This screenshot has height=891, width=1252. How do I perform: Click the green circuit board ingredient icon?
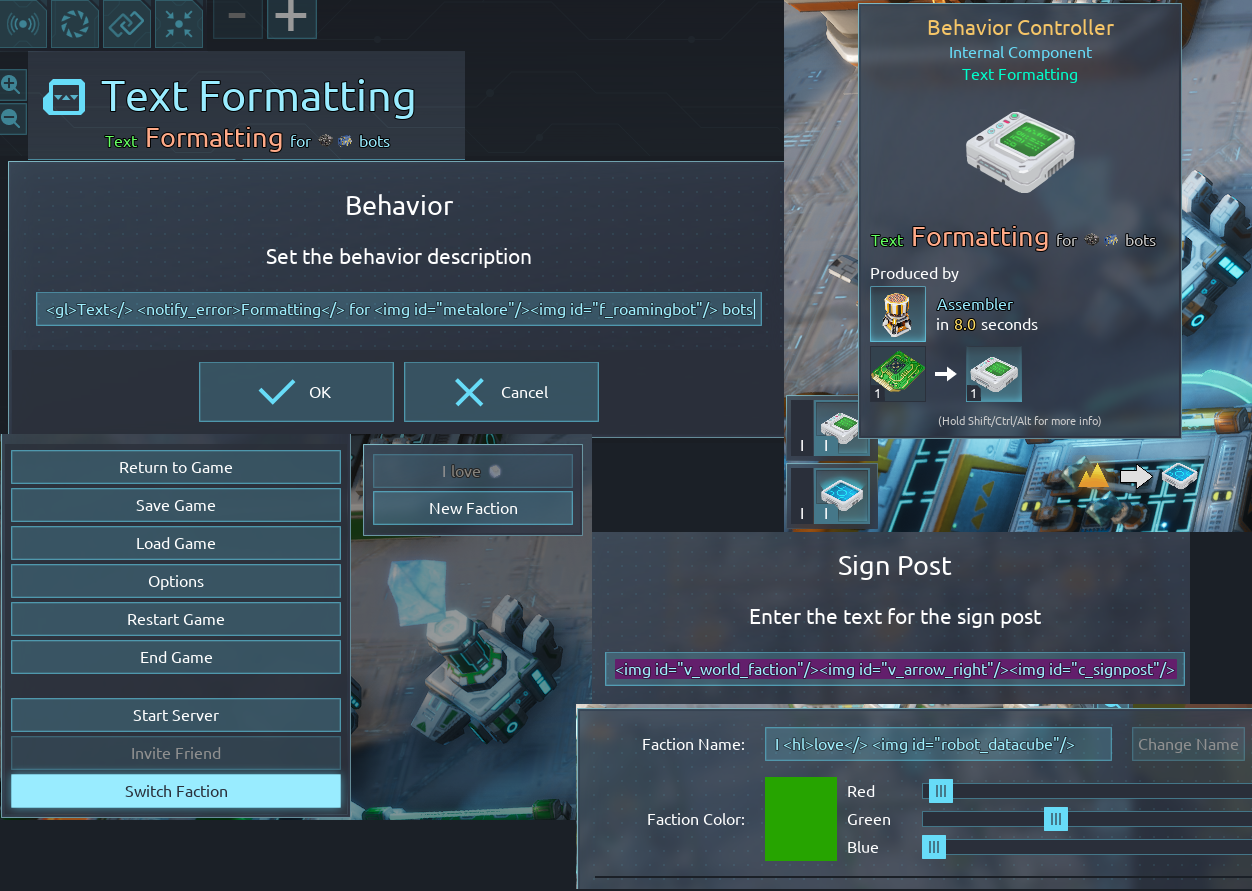[898, 375]
